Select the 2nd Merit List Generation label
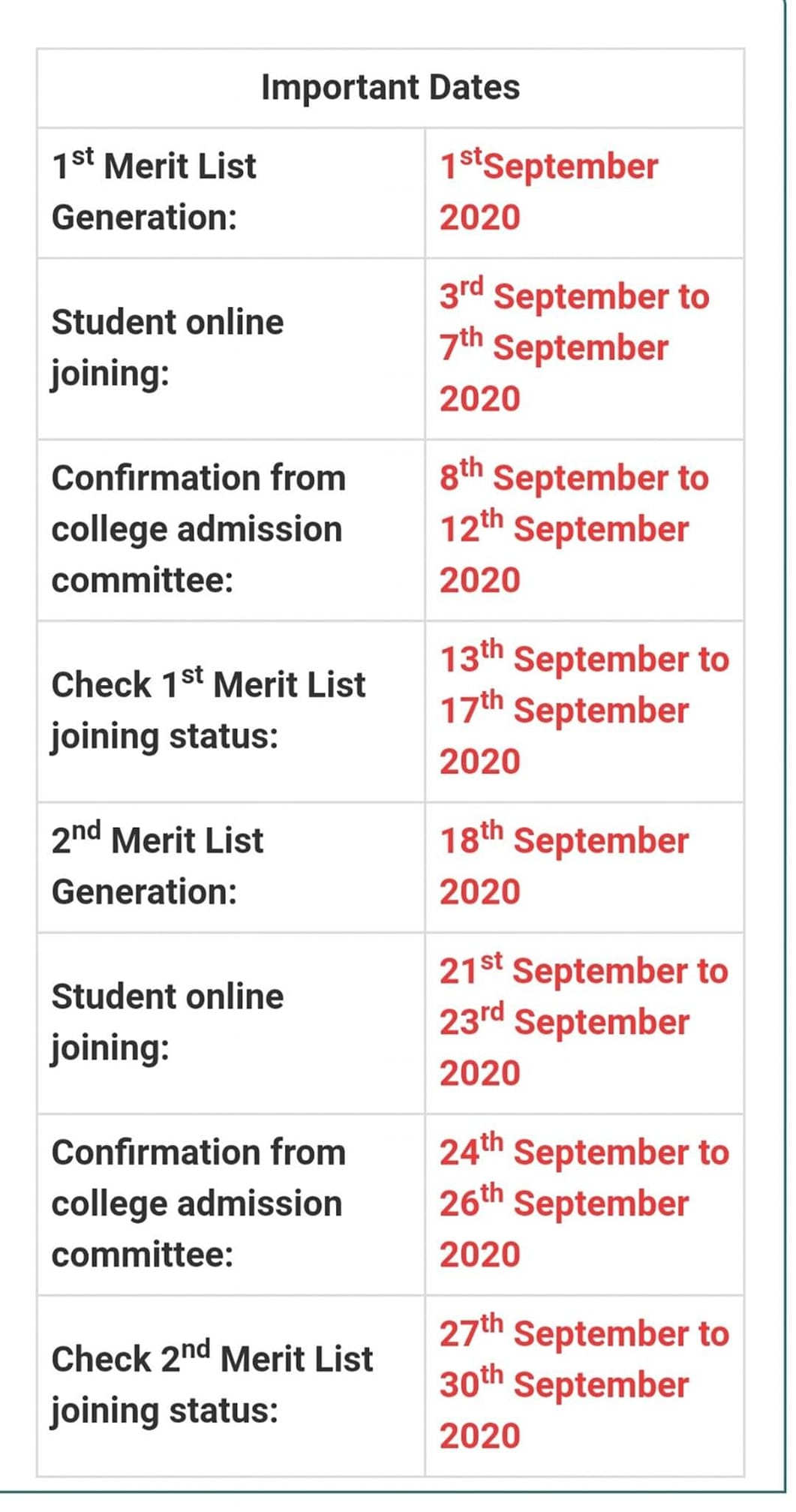The image size is (796, 1512). coord(158,867)
